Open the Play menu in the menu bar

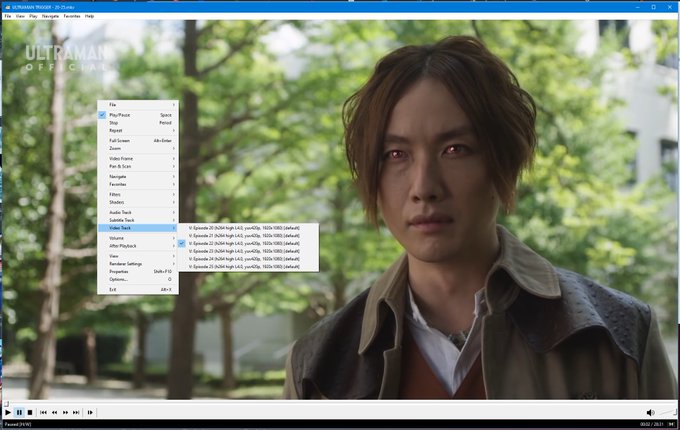click(x=33, y=16)
